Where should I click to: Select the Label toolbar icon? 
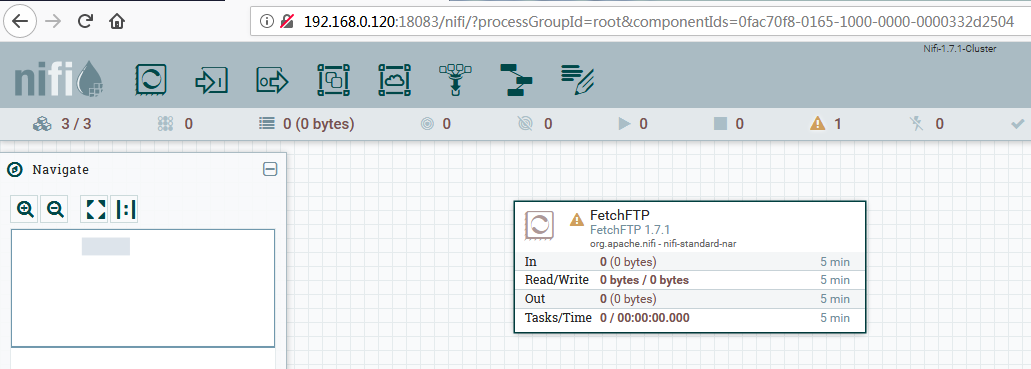point(578,80)
